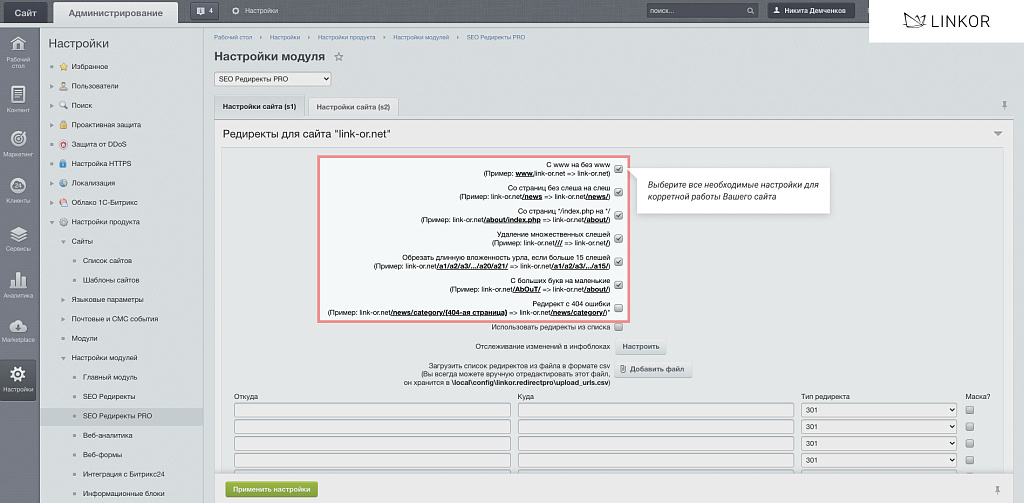
Task: Switch to Настройки сайта (s2) tab
Action: (x=352, y=106)
